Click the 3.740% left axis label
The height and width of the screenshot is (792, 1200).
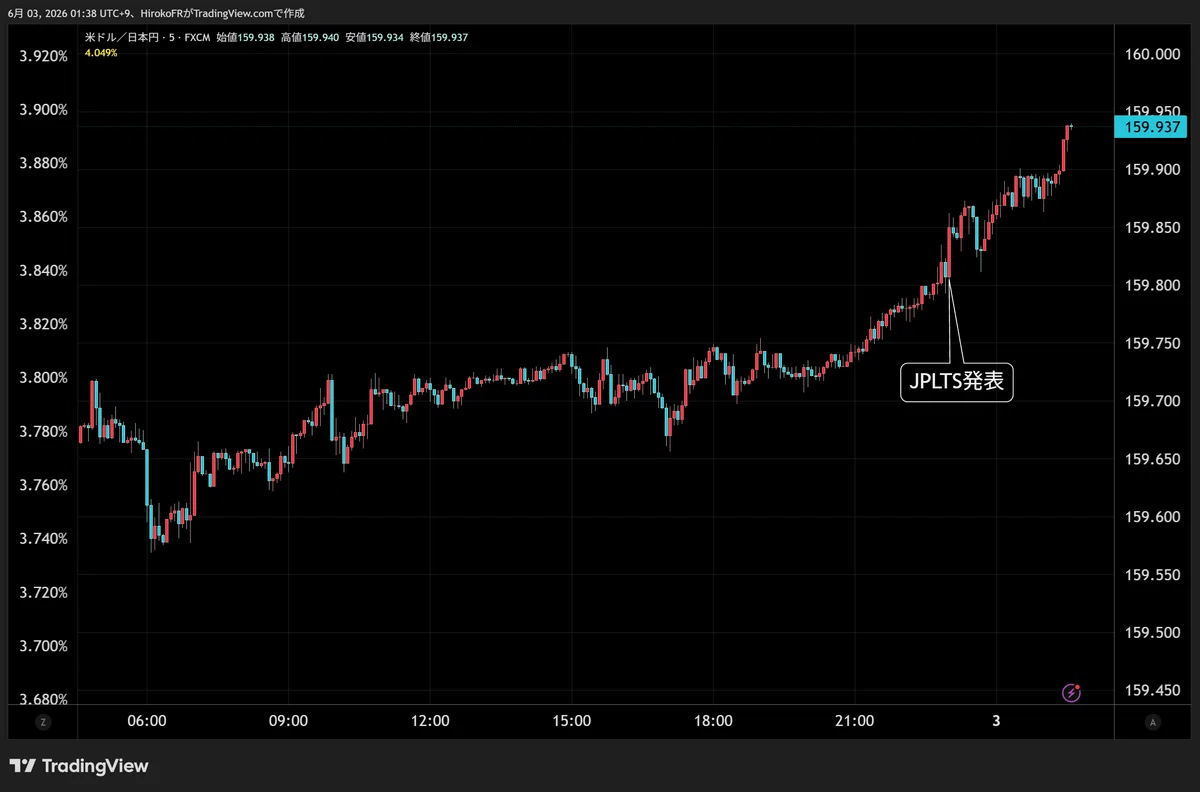coord(44,538)
